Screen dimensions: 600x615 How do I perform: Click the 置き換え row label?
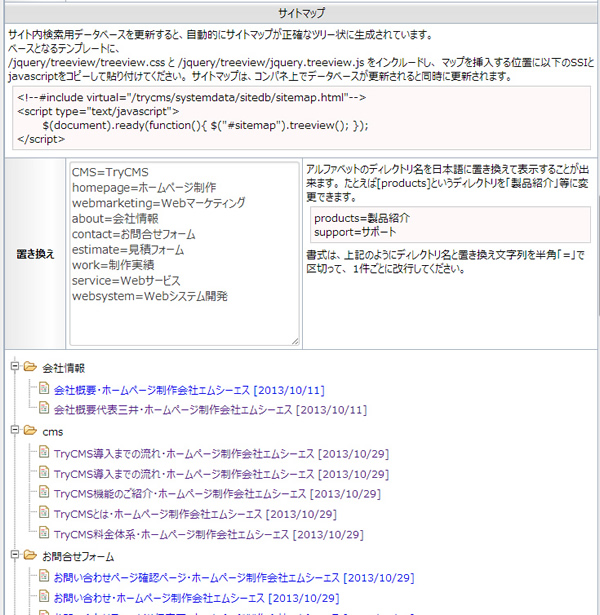pos(35,254)
